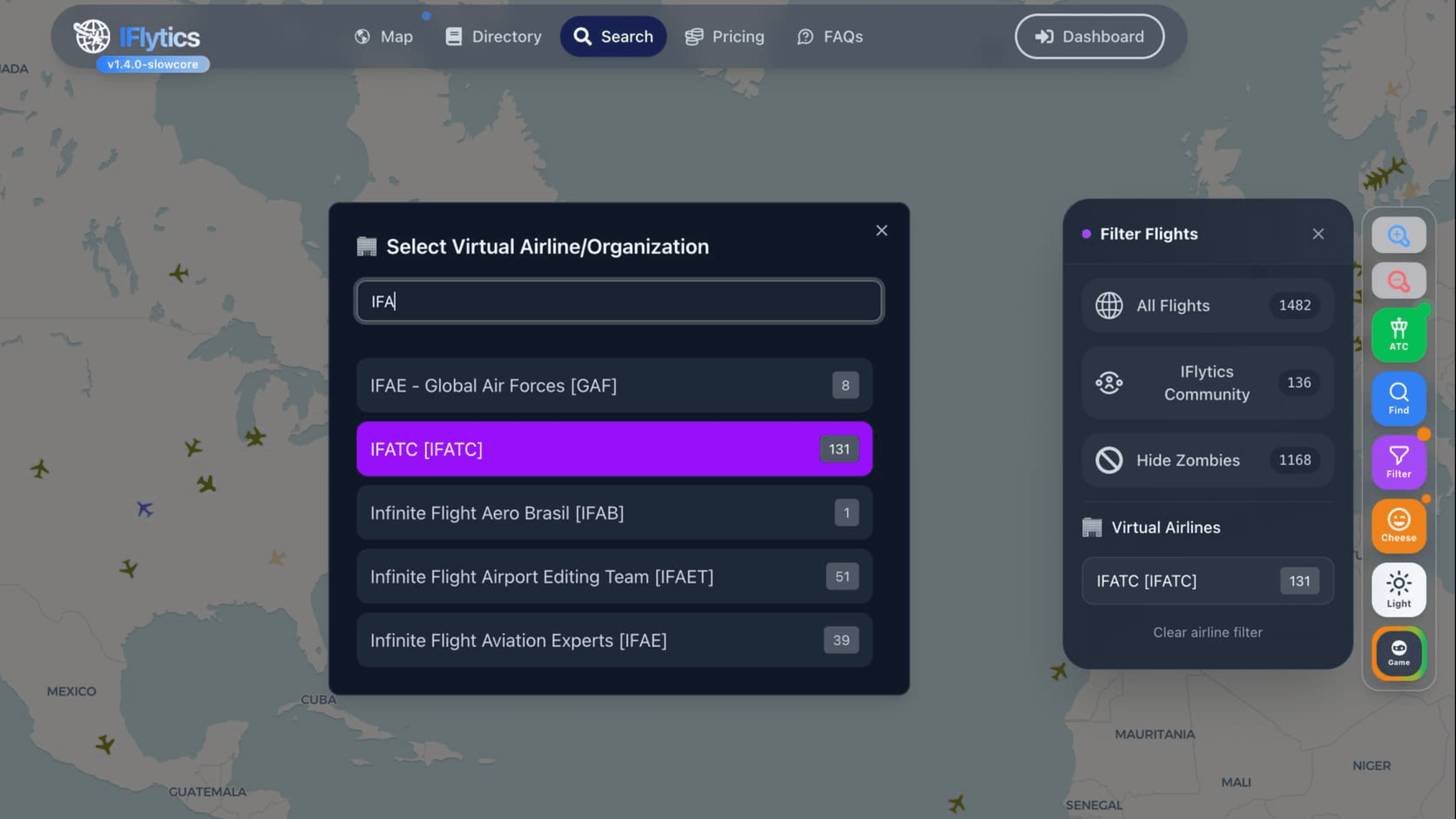Click the IFlytics globe logo
This screenshot has height=819, width=1456.
tap(92, 36)
